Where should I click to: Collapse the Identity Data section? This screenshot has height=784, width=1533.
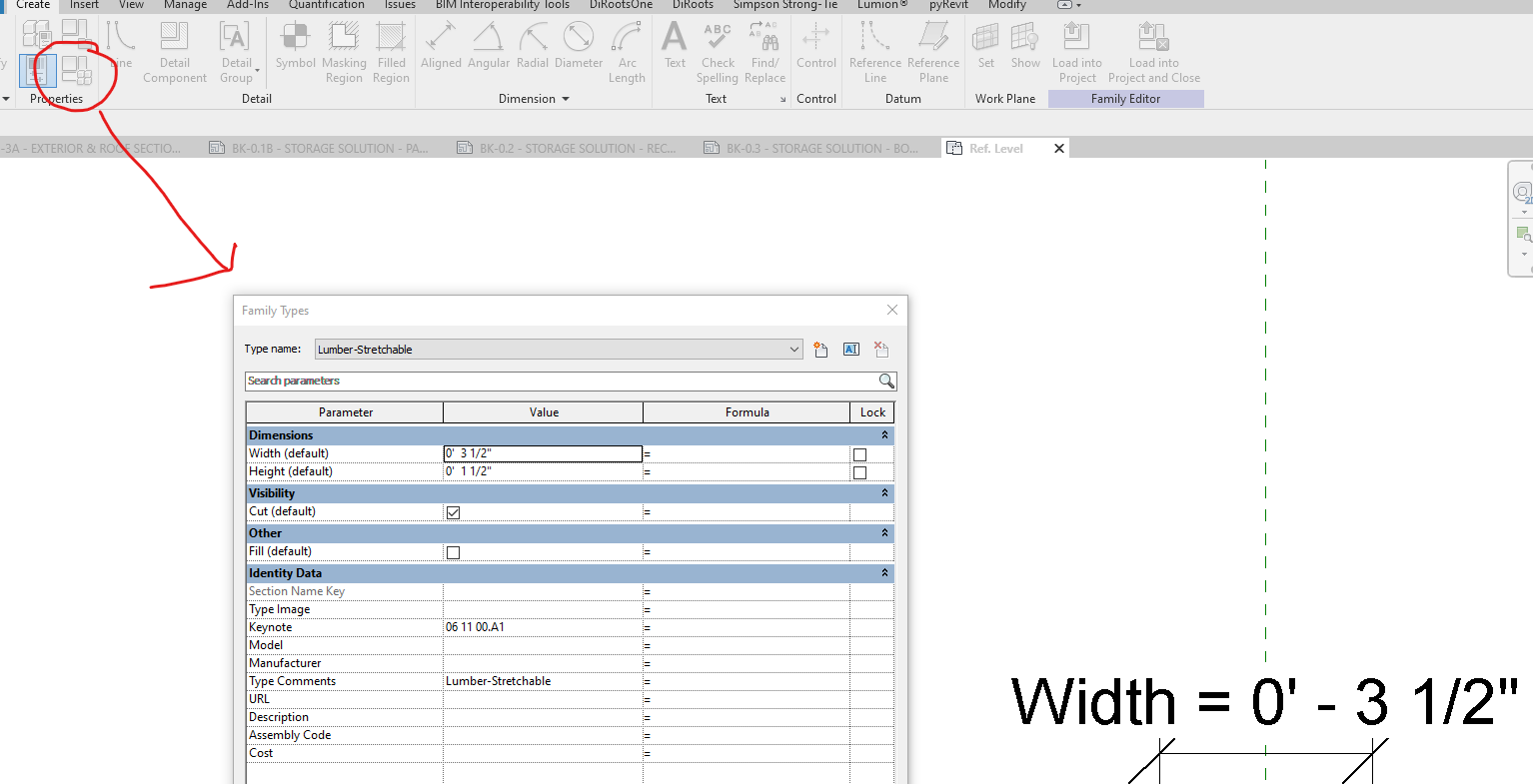[x=882, y=572]
